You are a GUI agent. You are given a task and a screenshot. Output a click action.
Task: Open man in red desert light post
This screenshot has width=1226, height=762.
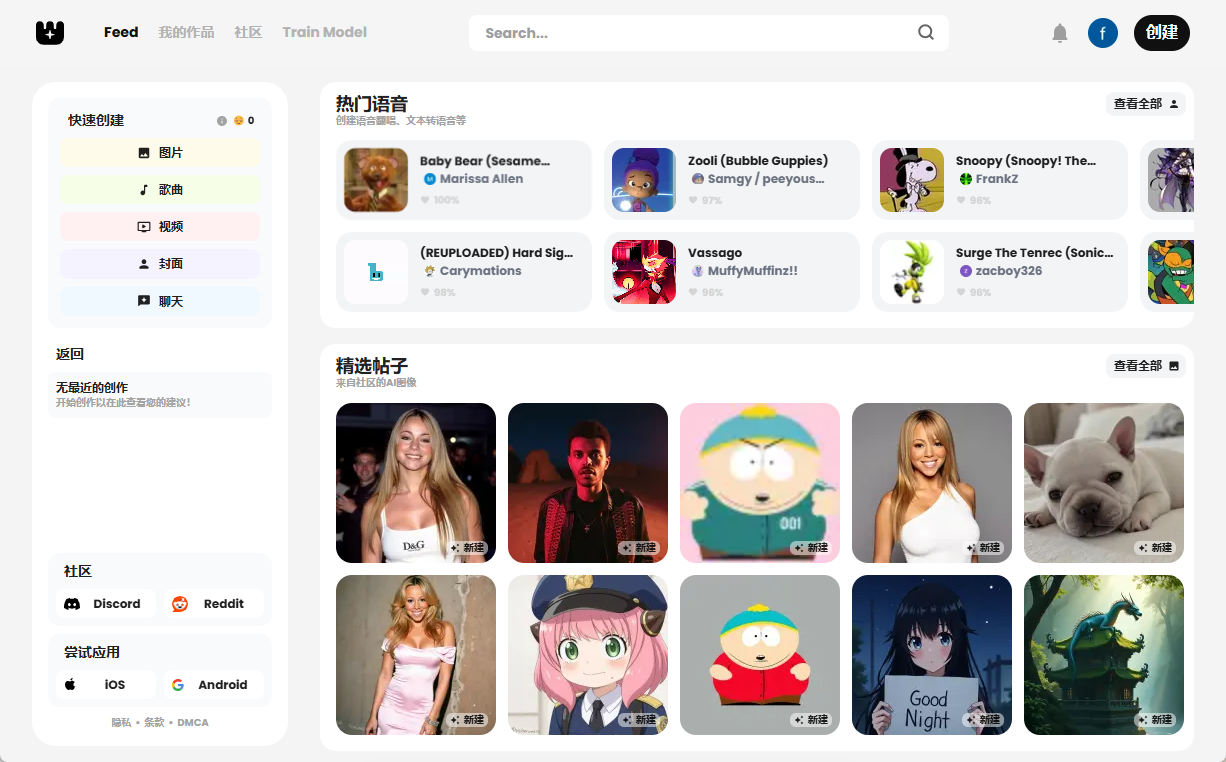tap(588, 483)
